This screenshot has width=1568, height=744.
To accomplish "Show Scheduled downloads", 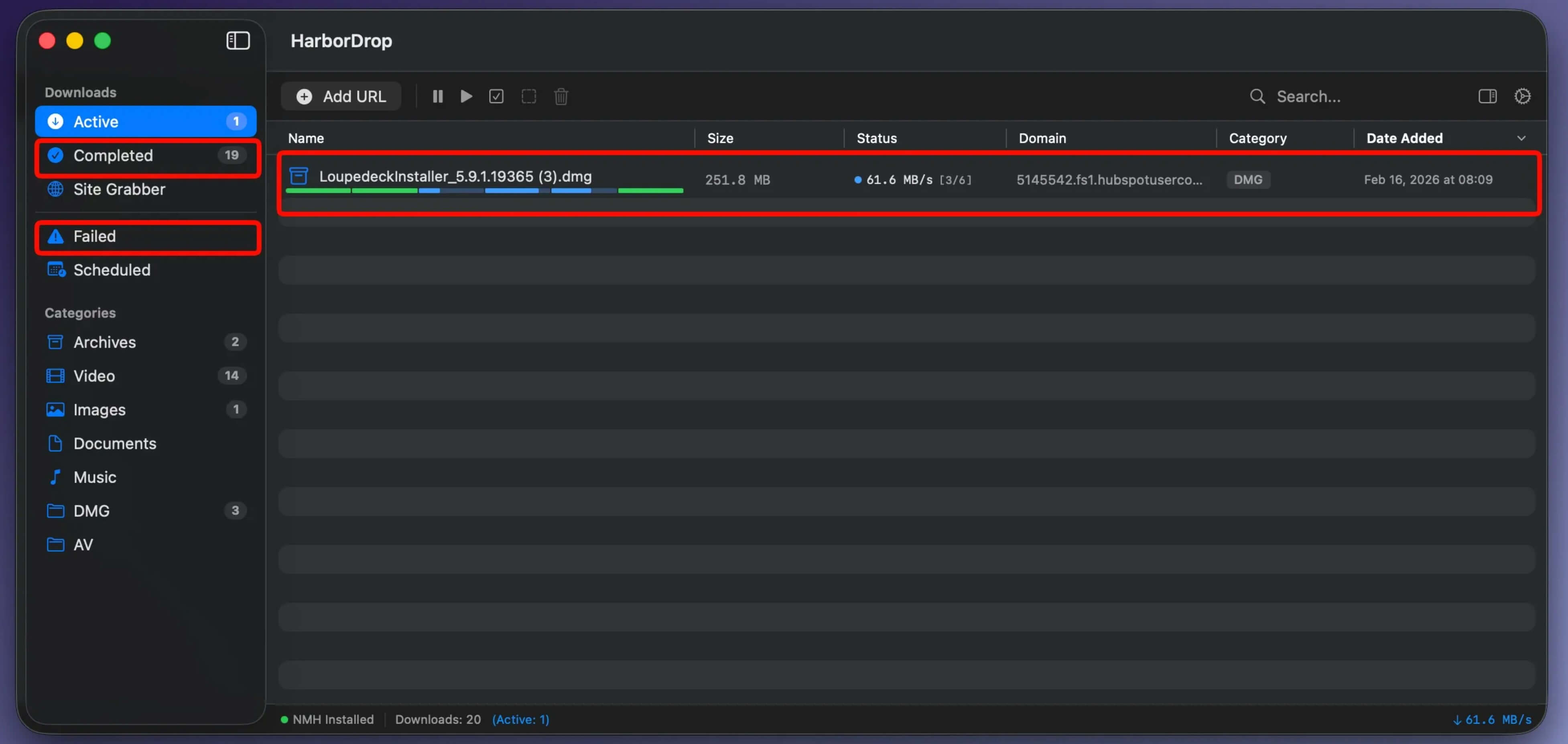I will tap(112, 270).
